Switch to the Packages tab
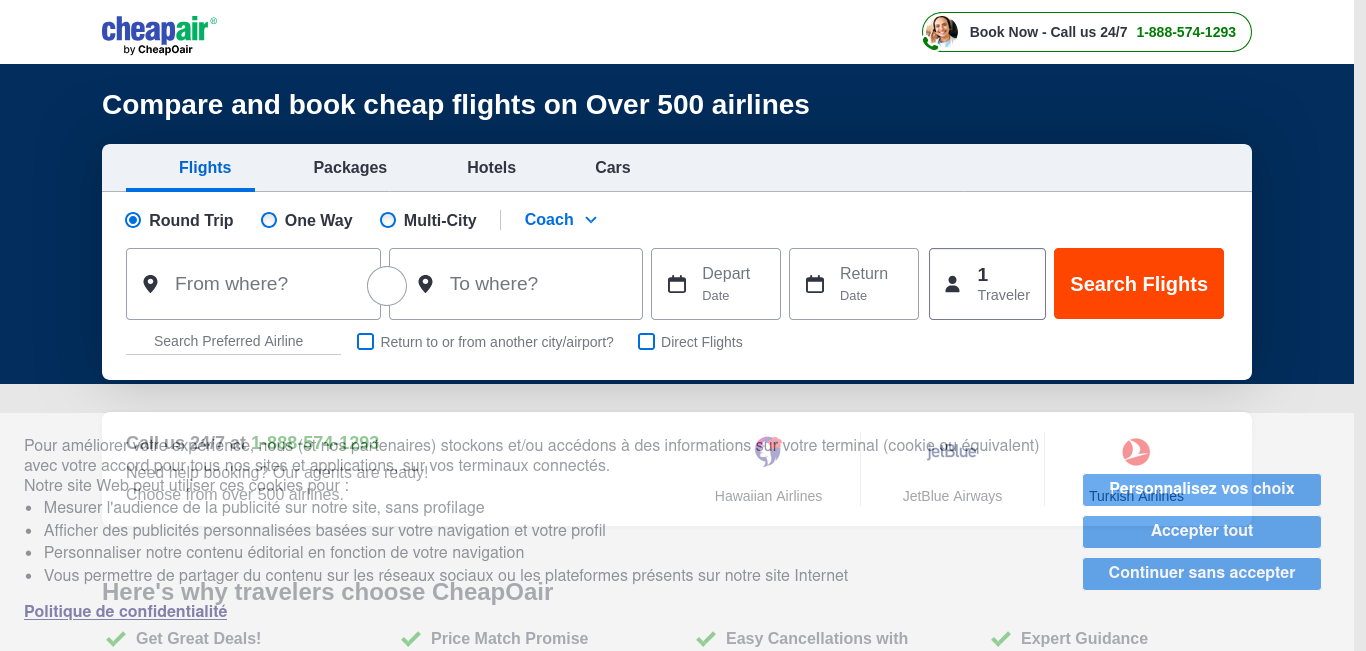 point(350,168)
